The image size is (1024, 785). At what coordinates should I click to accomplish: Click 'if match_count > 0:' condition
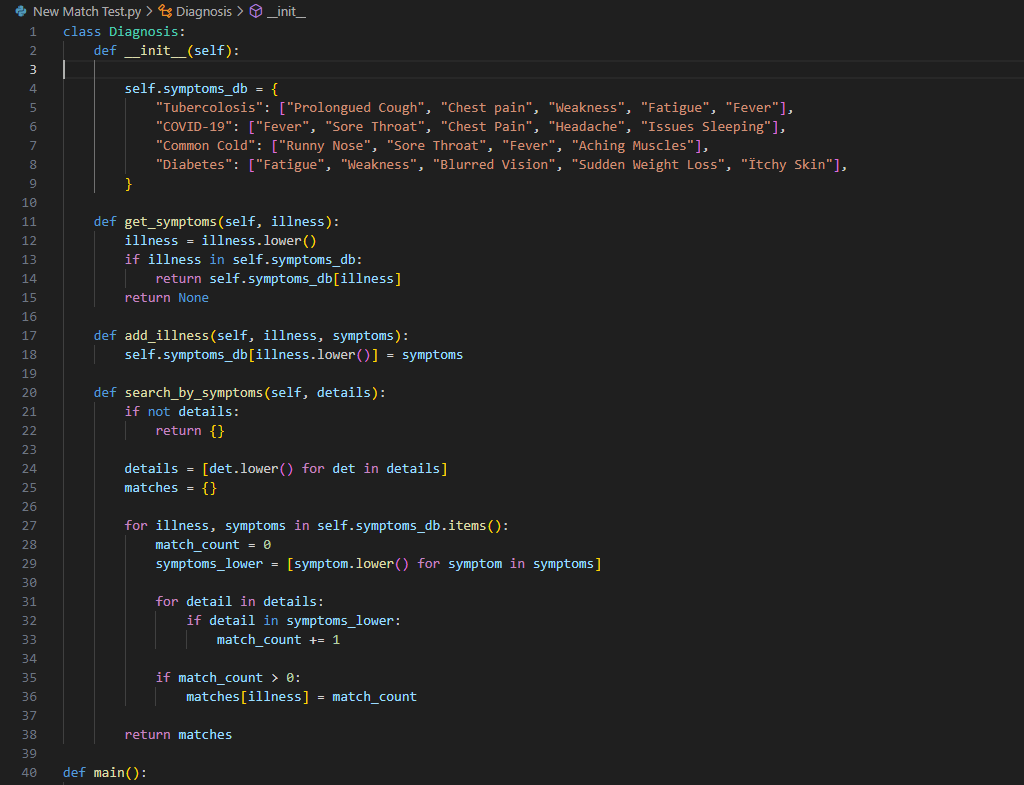coord(228,678)
